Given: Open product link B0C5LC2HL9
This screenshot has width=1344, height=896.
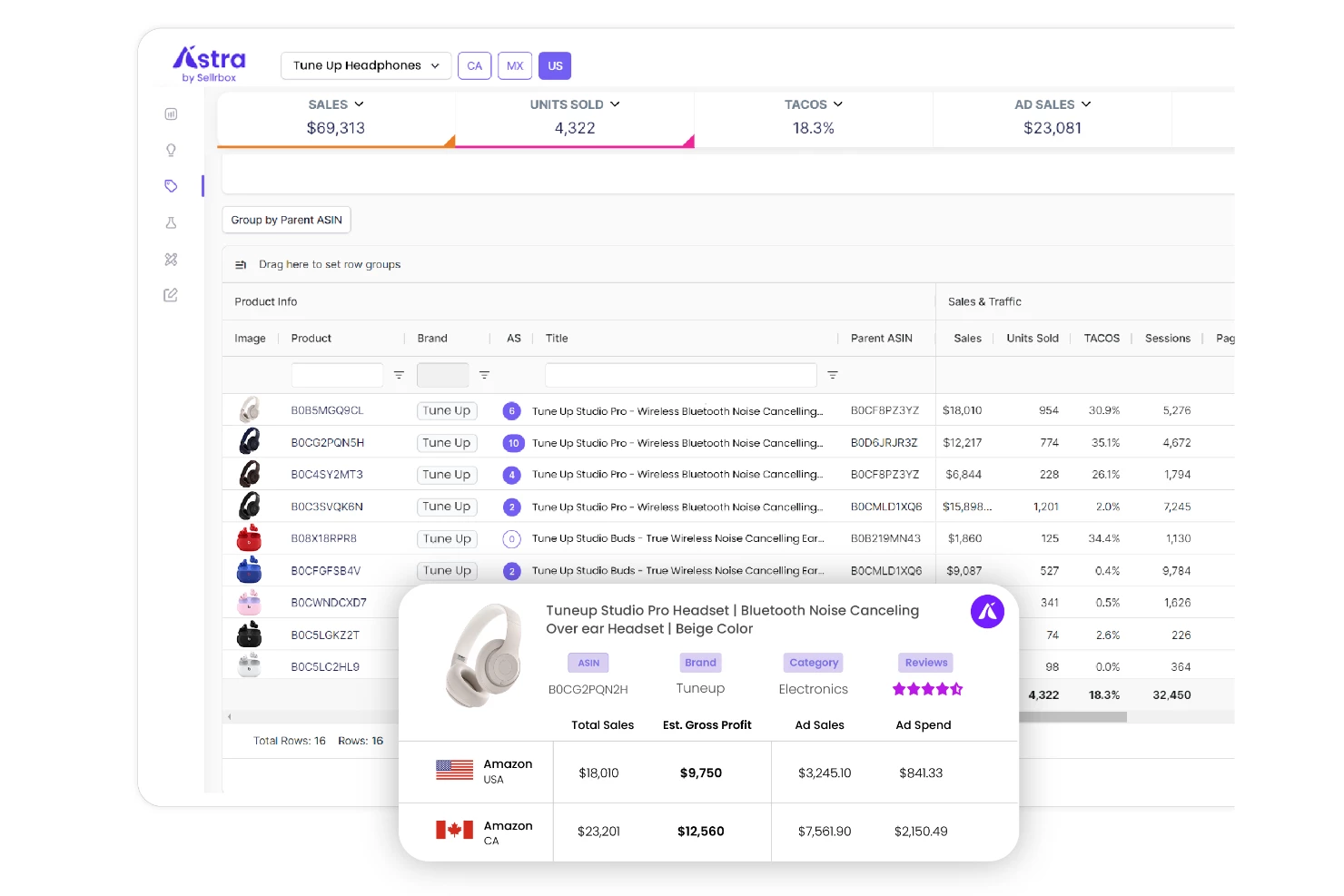Looking at the screenshot, I should pos(325,667).
